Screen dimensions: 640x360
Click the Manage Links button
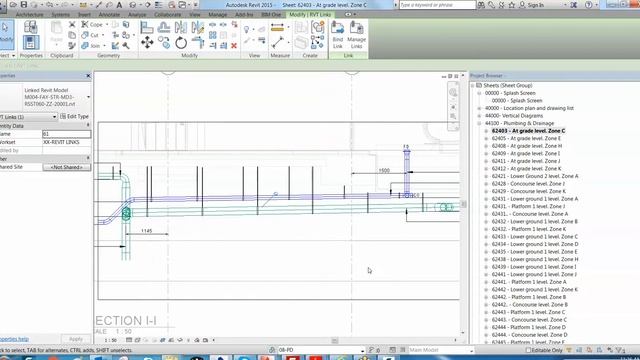[x=356, y=35]
